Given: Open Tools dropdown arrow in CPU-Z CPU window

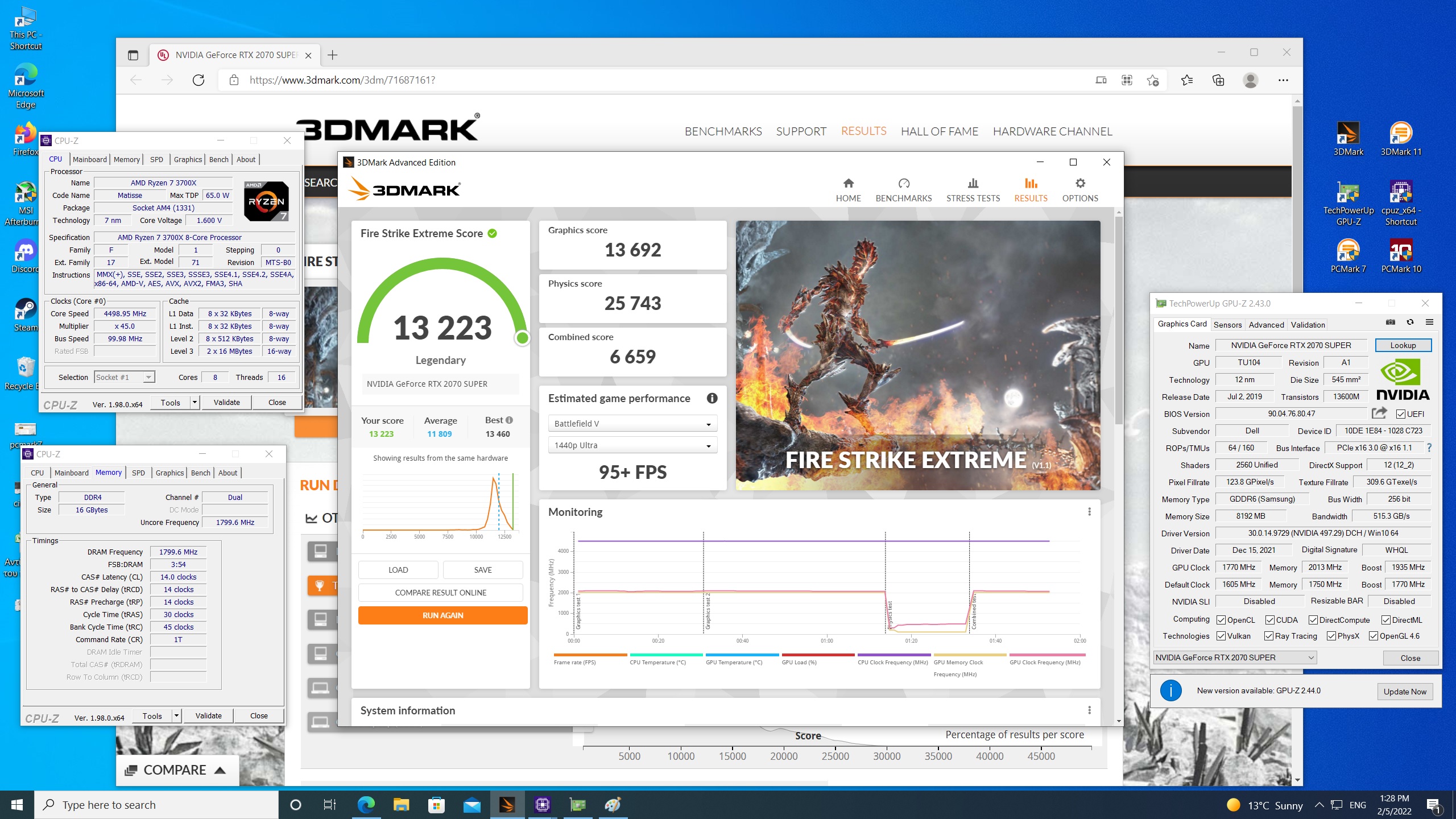Looking at the screenshot, I should tap(195, 402).
